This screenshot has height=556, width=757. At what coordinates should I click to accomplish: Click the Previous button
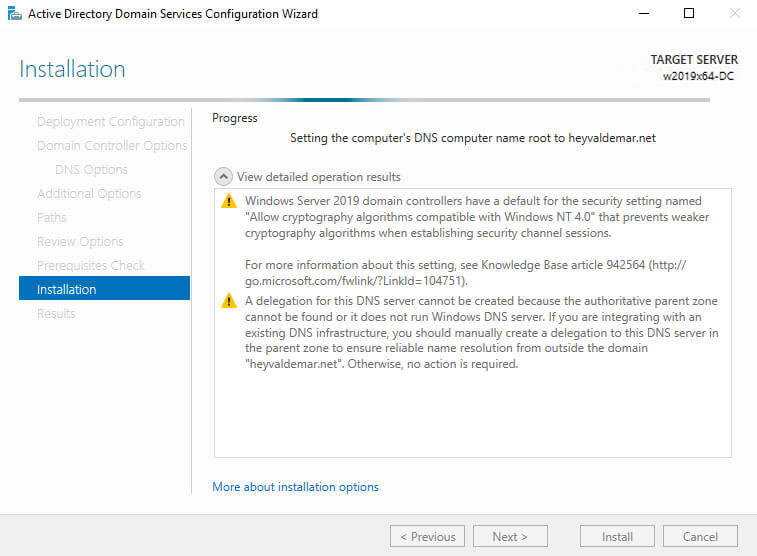(427, 536)
